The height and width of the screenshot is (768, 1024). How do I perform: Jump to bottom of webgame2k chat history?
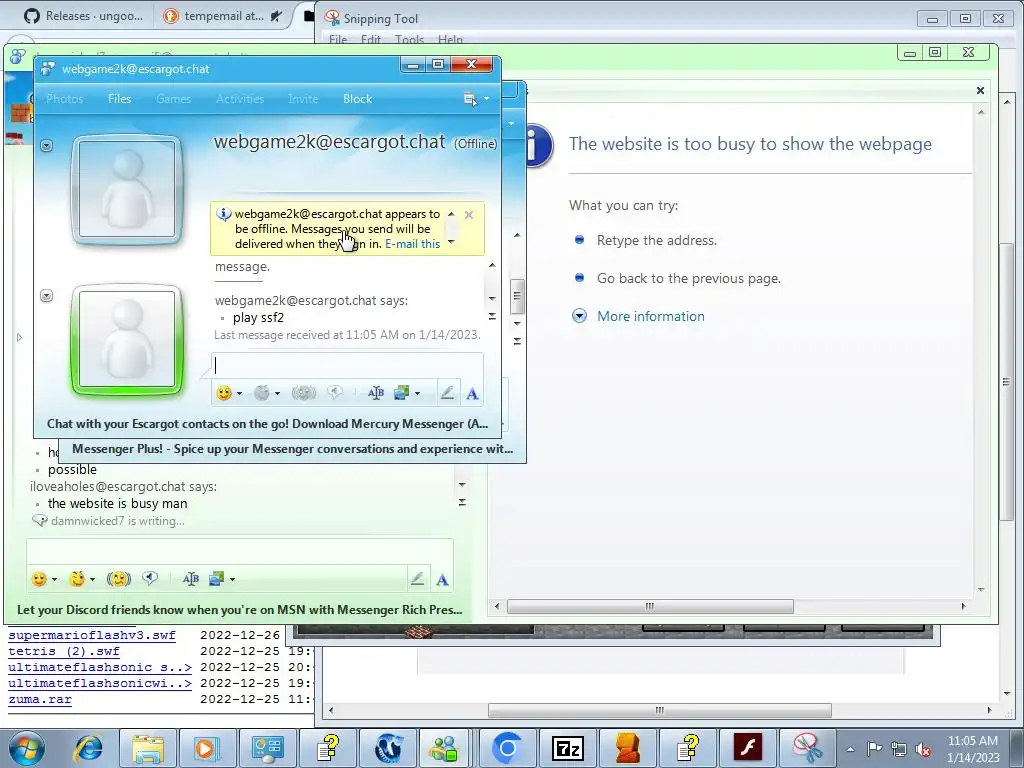pos(492,317)
